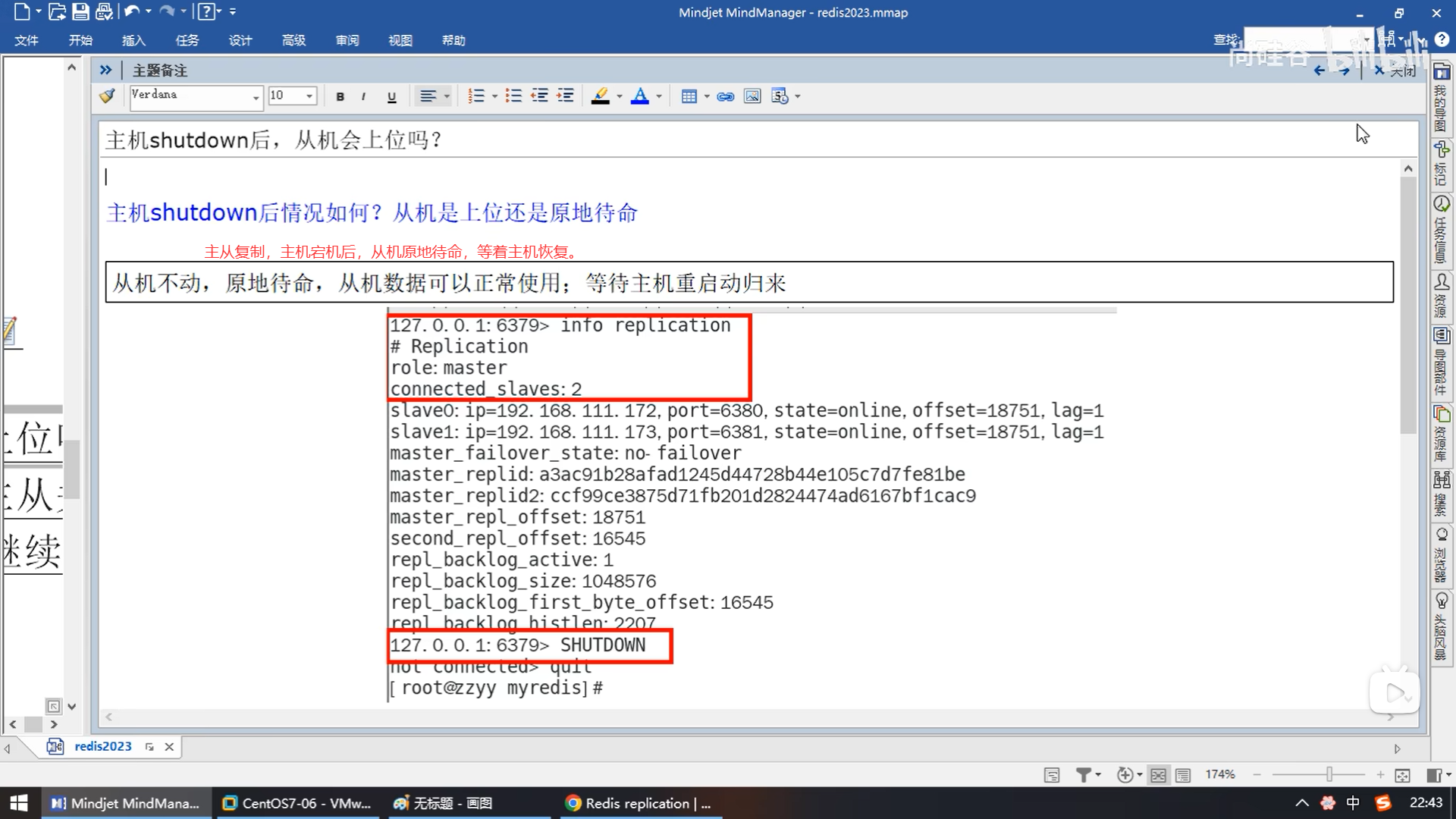This screenshot has width=1456, height=819.
Task: Open the 视图 menu
Action: point(400,40)
